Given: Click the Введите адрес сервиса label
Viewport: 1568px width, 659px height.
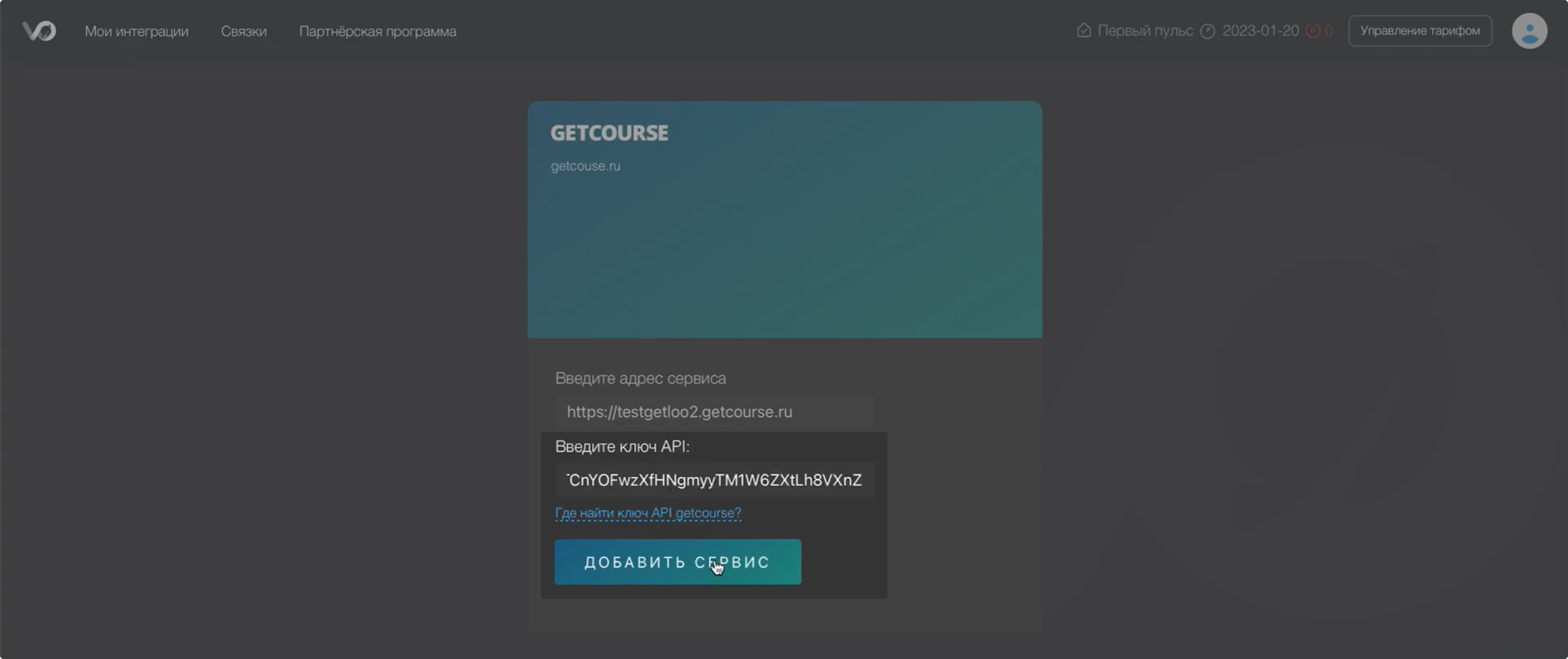Looking at the screenshot, I should [x=640, y=379].
